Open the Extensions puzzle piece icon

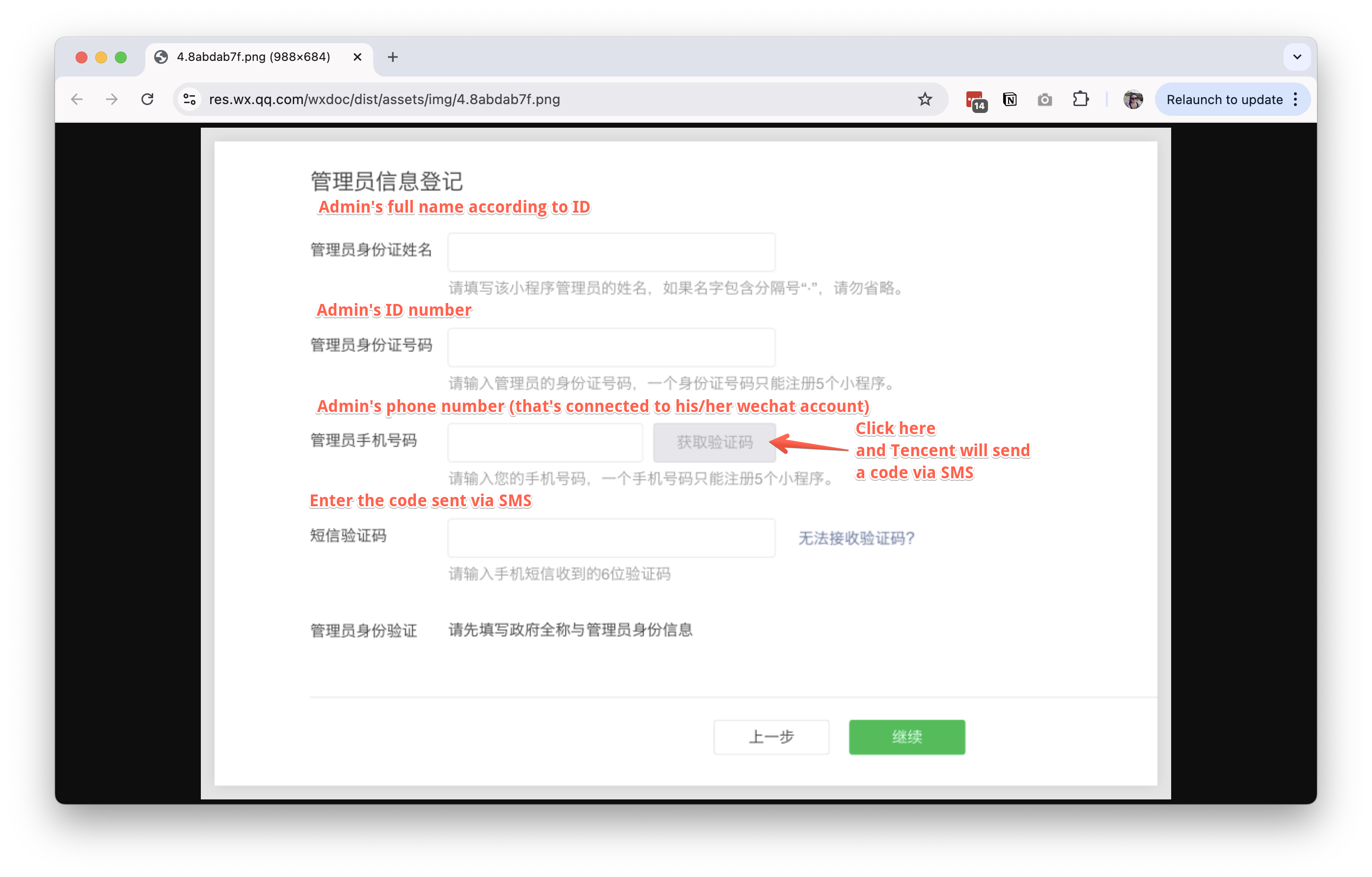click(x=1080, y=99)
